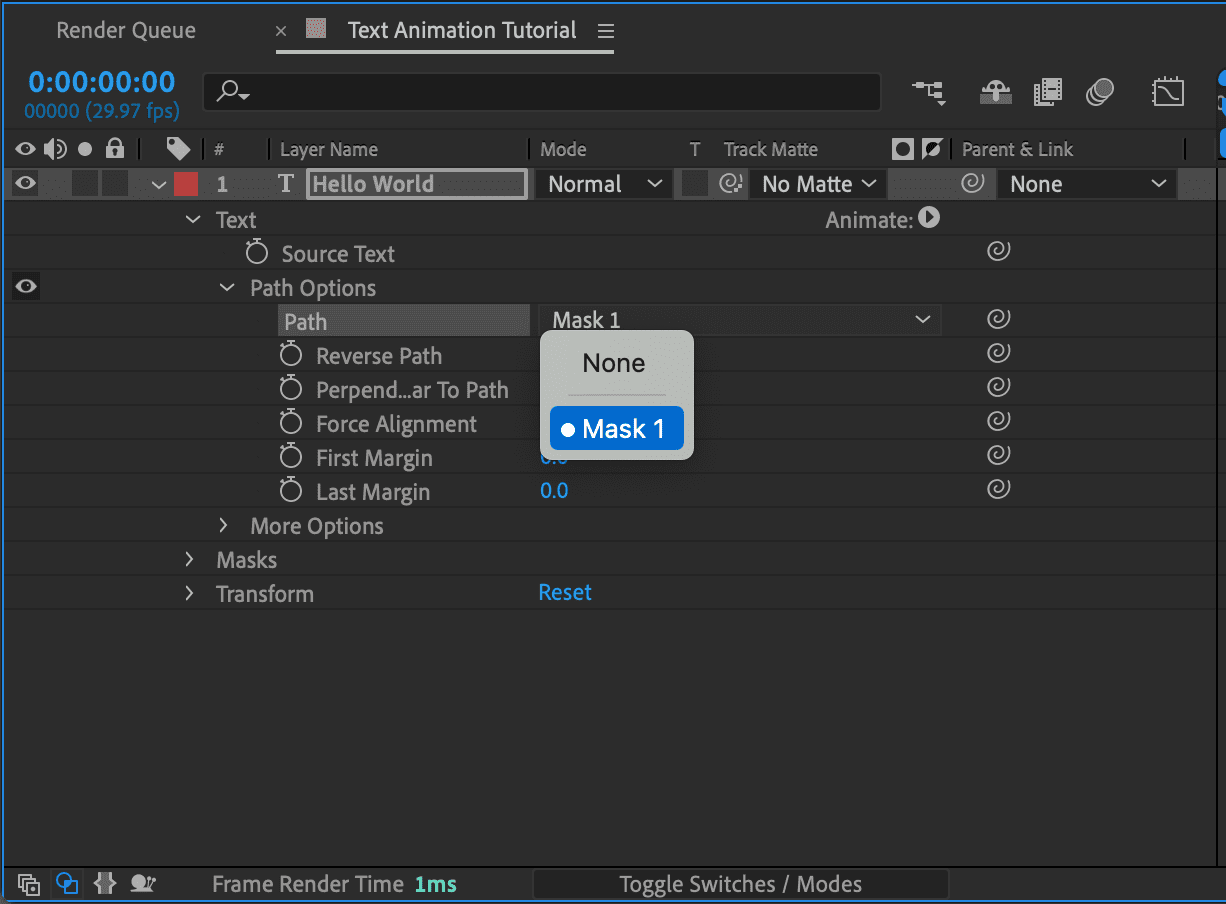Click the Last Margin value 0.0
Screen dimensions: 1226x904
tap(554, 490)
